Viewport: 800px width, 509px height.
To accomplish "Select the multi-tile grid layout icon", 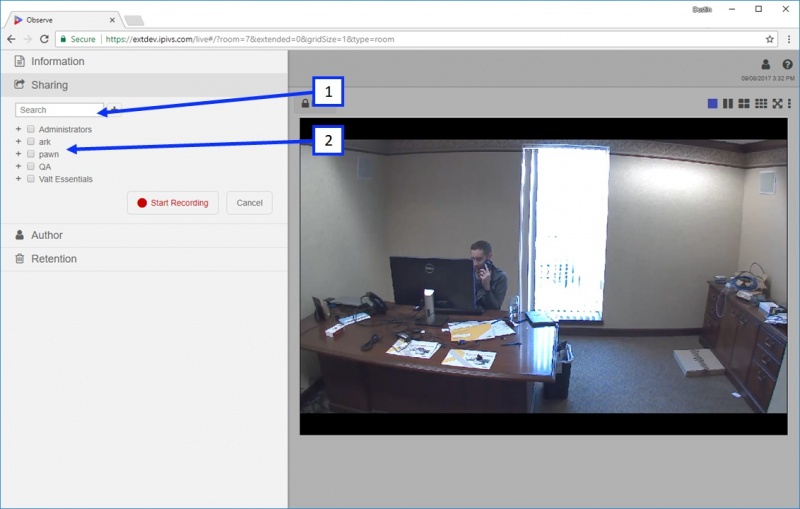I will click(x=761, y=104).
